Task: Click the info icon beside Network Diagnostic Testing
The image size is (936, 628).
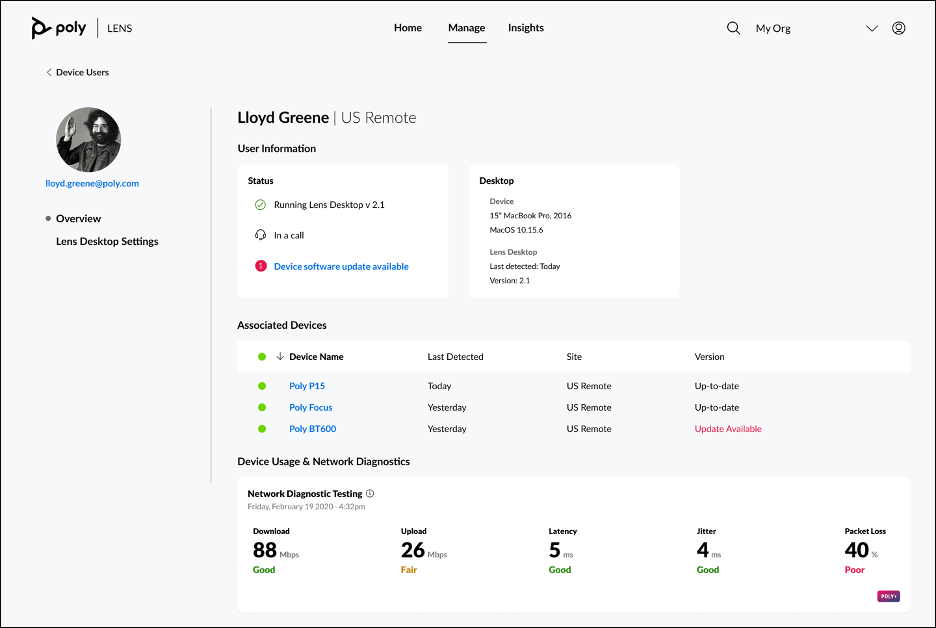Action: point(370,494)
